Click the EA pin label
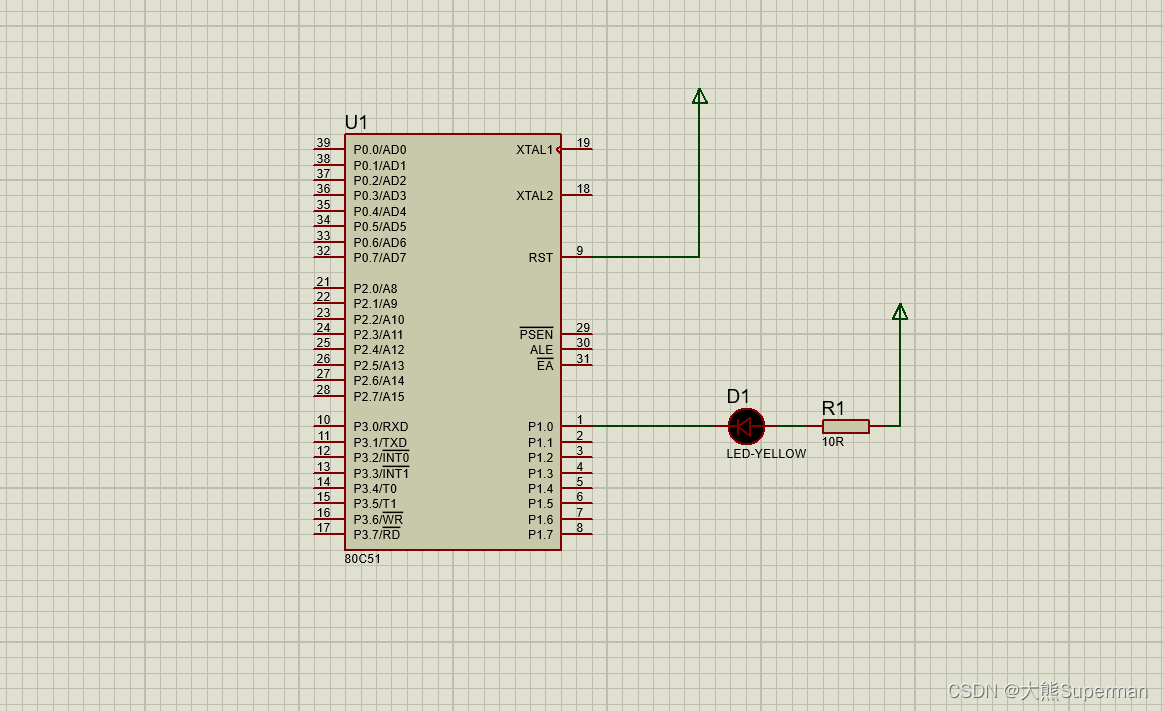This screenshot has height=711, width=1163. click(545, 366)
